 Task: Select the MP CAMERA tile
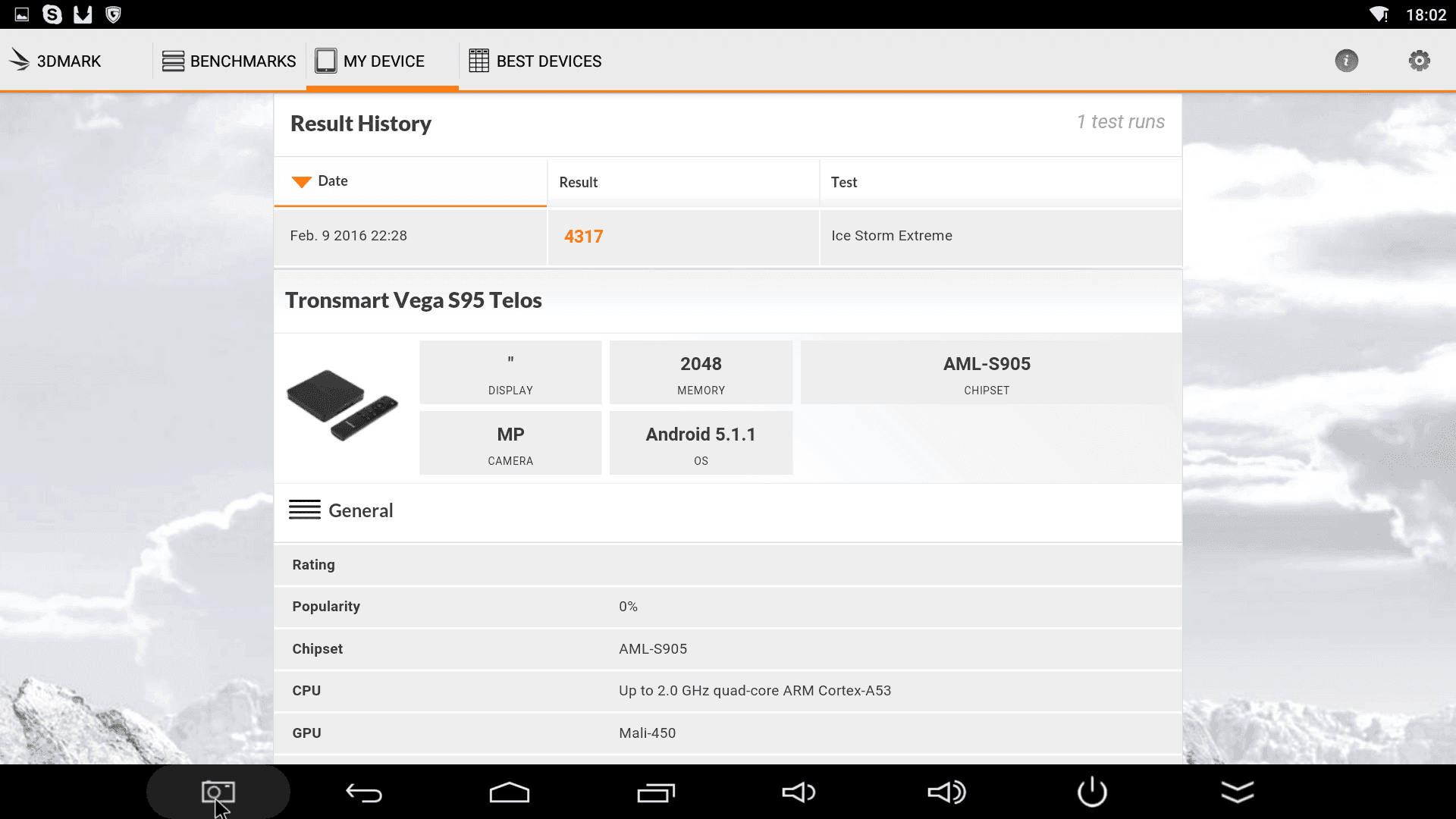[510, 443]
